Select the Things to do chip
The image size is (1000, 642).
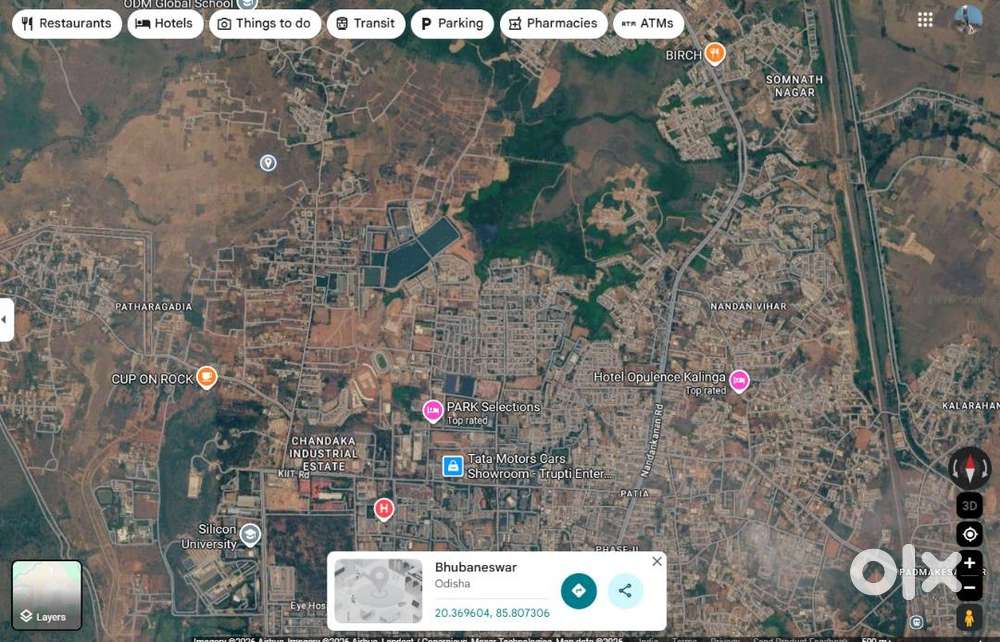tap(265, 24)
